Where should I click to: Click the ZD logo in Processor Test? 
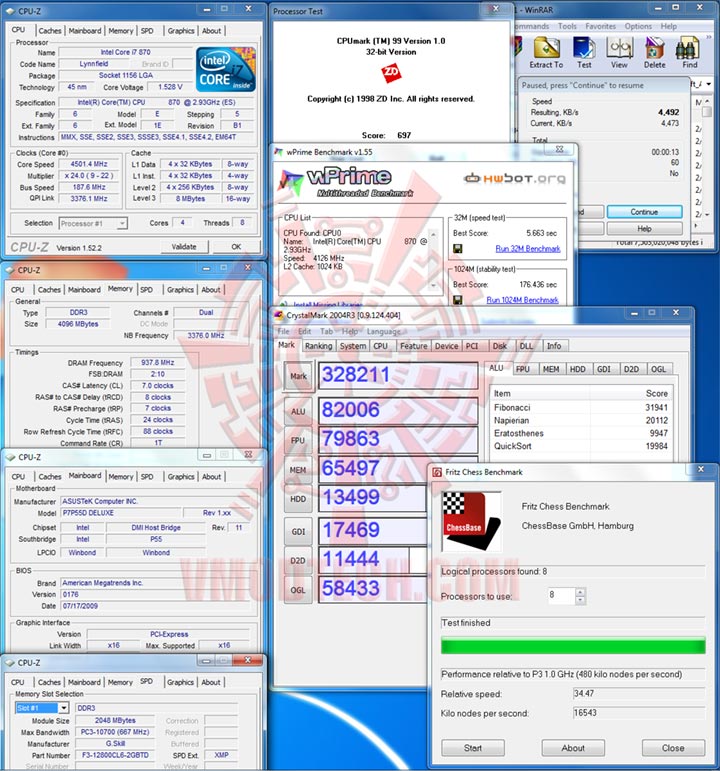pyautogui.click(x=391, y=73)
